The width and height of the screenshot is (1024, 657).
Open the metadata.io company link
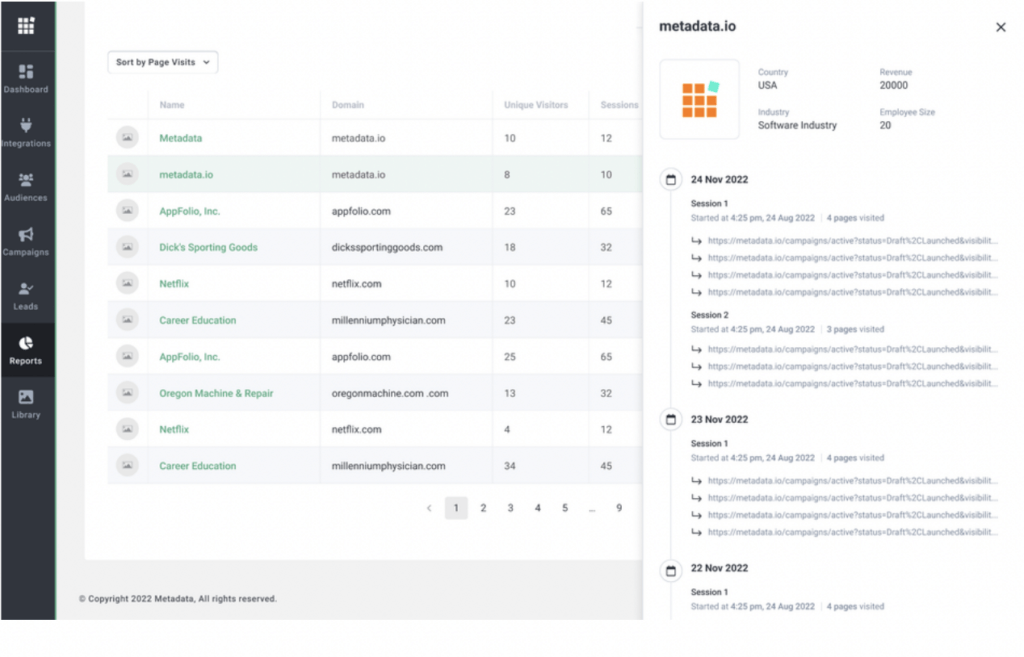click(186, 174)
